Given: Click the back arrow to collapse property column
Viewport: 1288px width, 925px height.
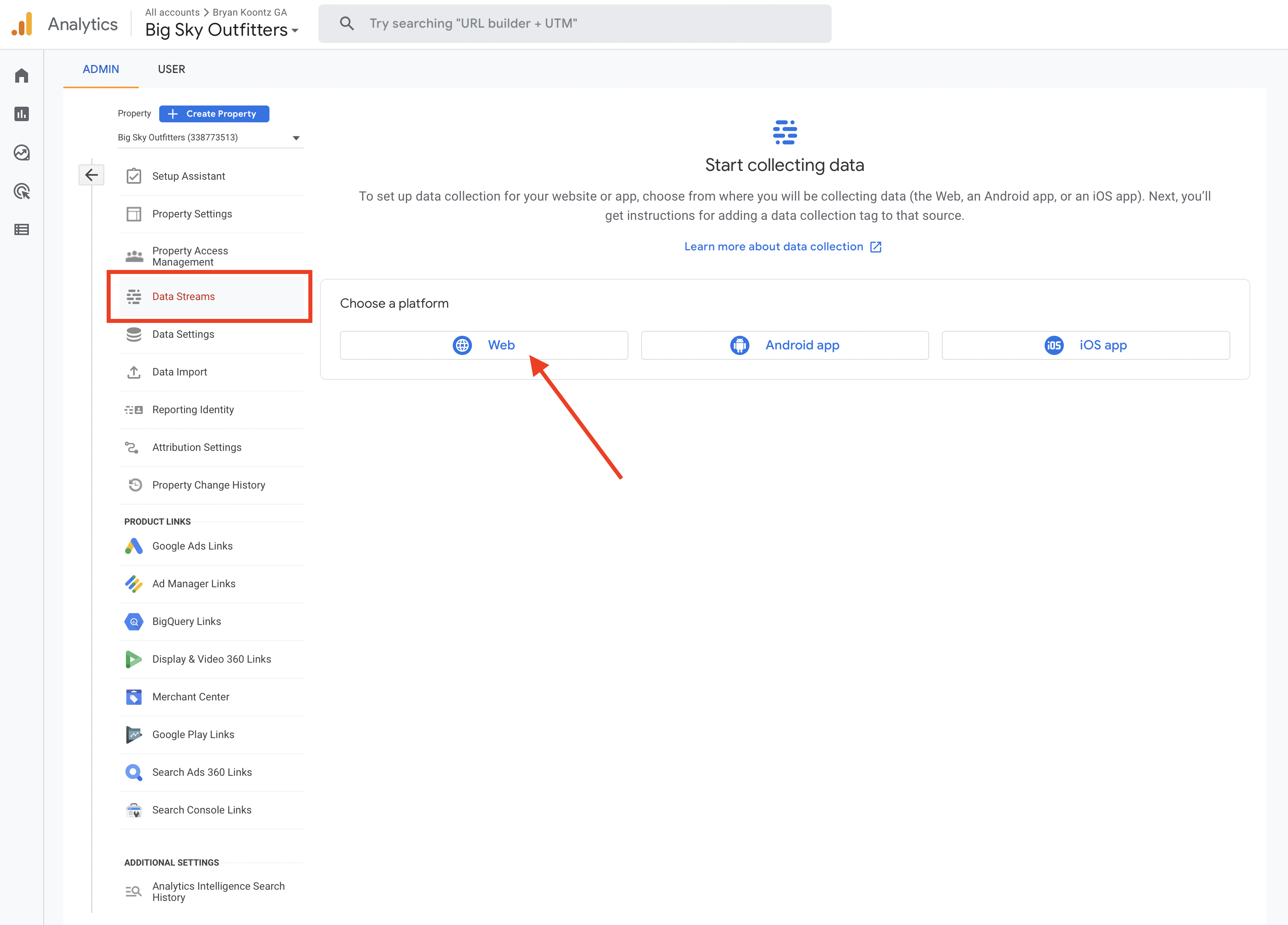Looking at the screenshot, I should [x=91, y=175].
